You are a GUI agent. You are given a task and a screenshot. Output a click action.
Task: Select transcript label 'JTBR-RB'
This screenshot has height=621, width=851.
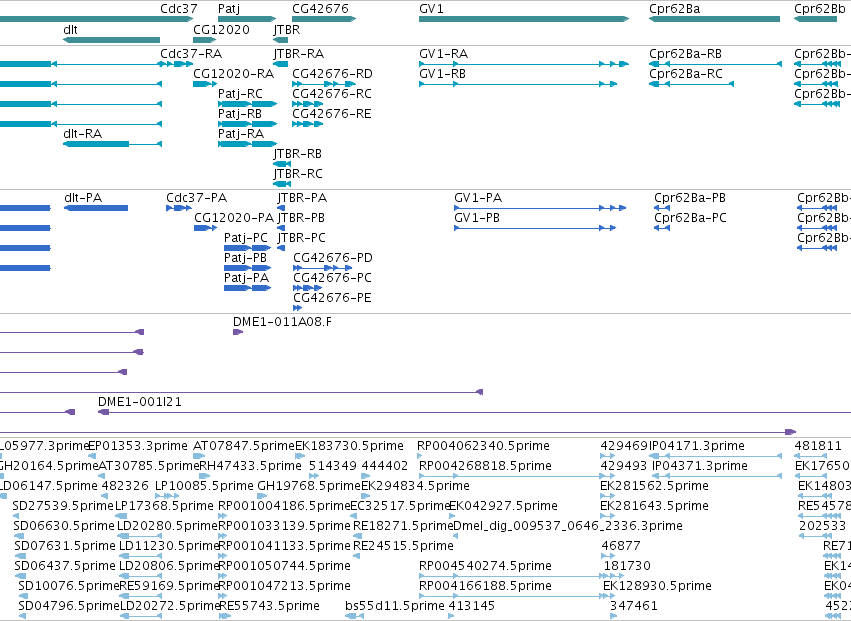[x=297, y=154]
